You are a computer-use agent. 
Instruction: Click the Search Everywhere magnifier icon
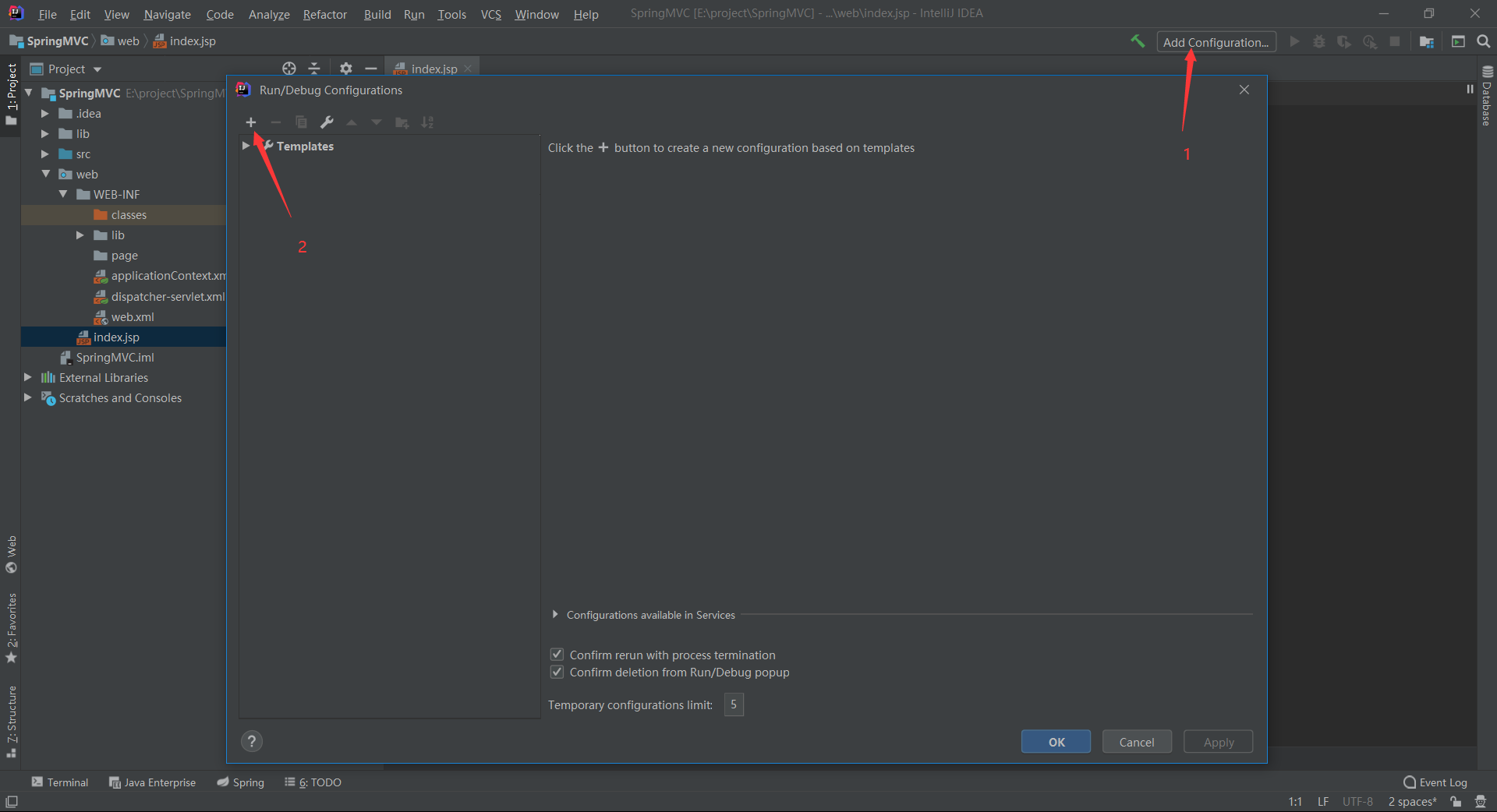coord(1484,41)
